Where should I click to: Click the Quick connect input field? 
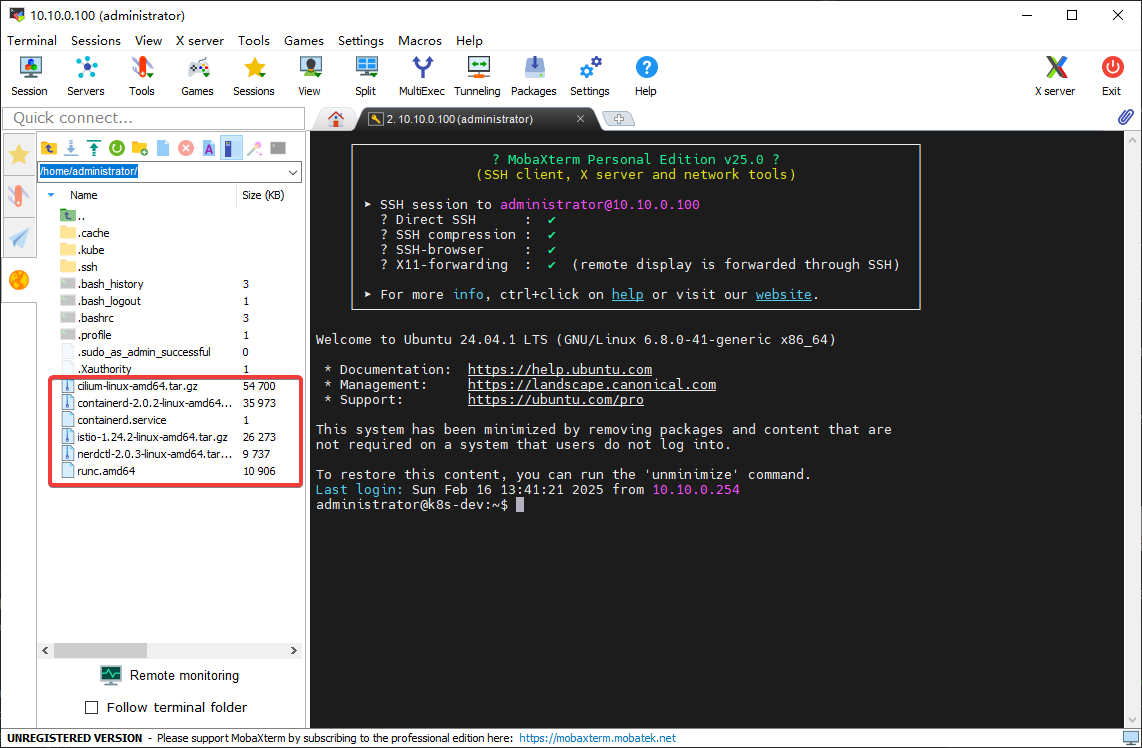(154, 118)
